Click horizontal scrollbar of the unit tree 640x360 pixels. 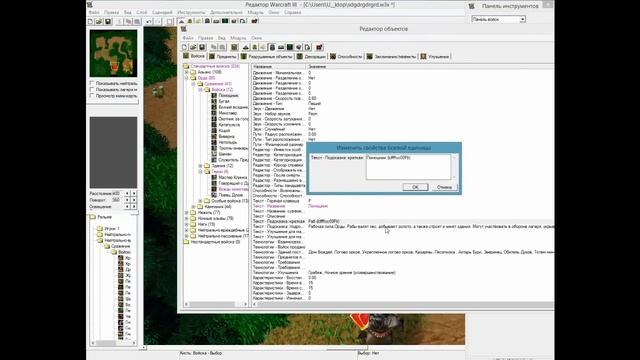tap(216, 304)
